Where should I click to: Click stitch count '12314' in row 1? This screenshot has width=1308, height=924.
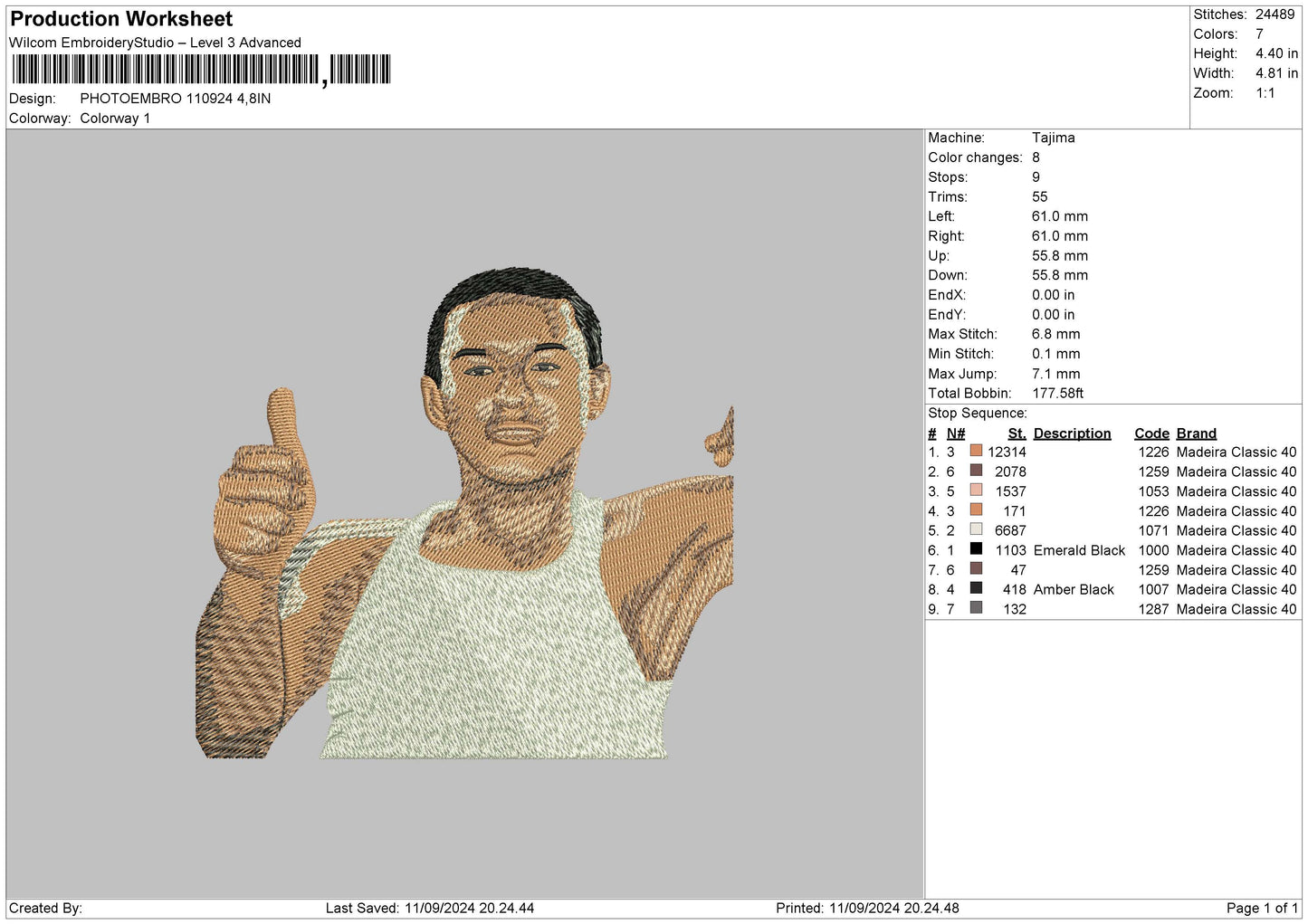(1007, 452)
